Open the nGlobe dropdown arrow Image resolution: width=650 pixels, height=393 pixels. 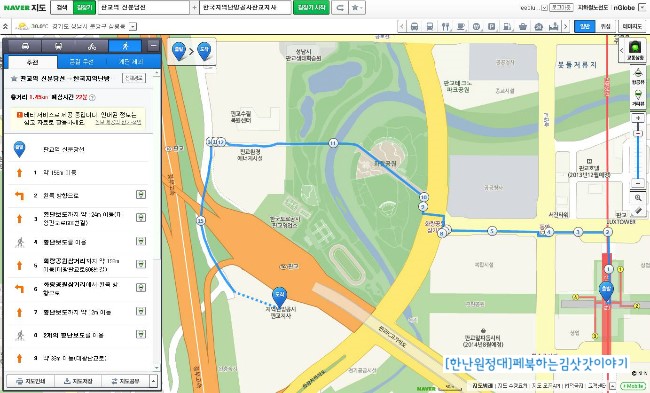643,7
